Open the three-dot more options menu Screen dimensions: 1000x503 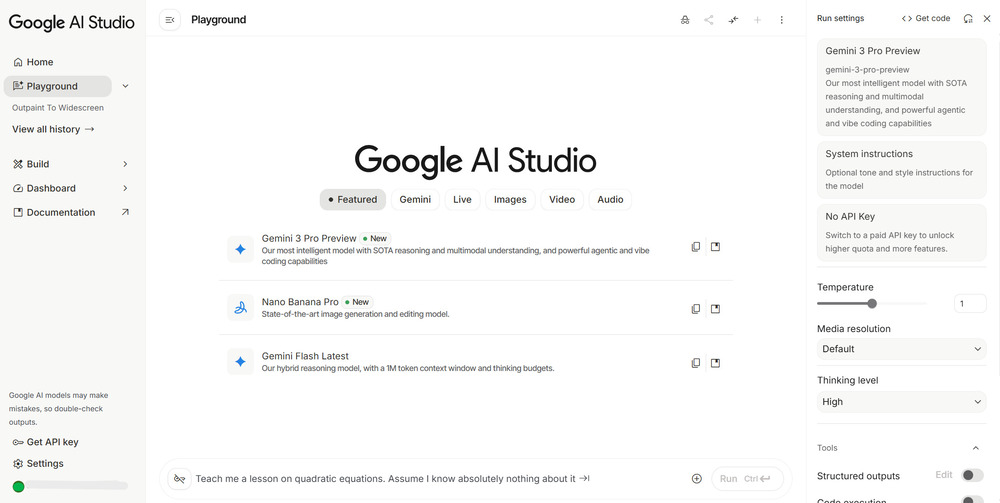[781, 20]
